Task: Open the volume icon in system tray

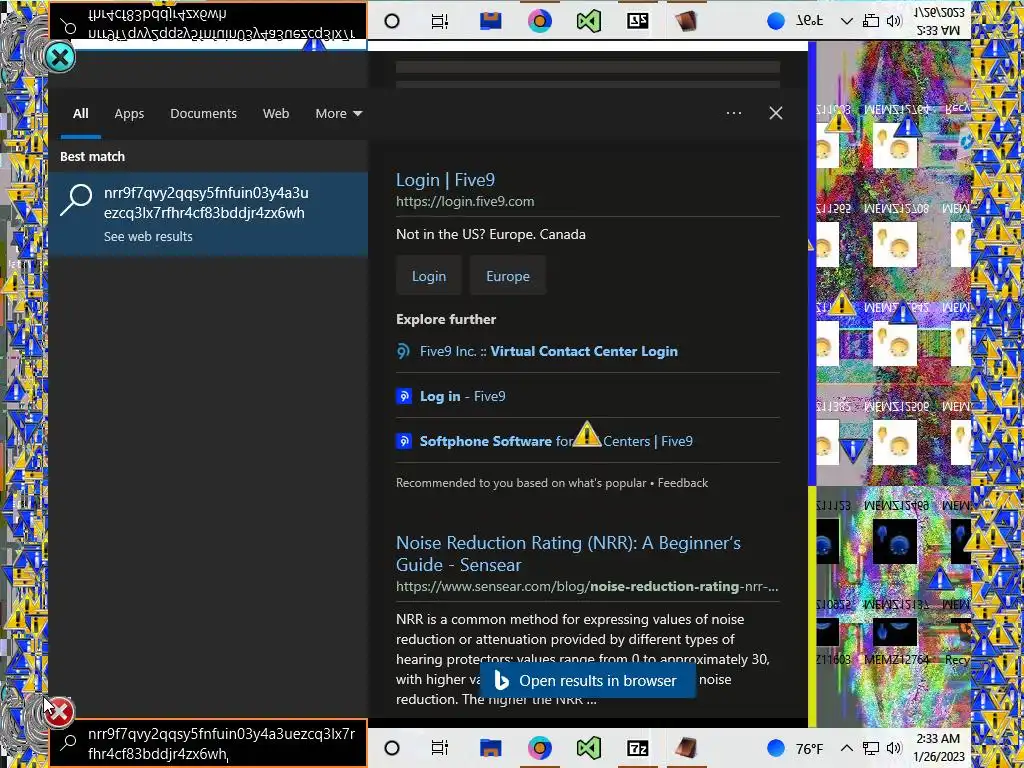Action: [x=894, y=748]
